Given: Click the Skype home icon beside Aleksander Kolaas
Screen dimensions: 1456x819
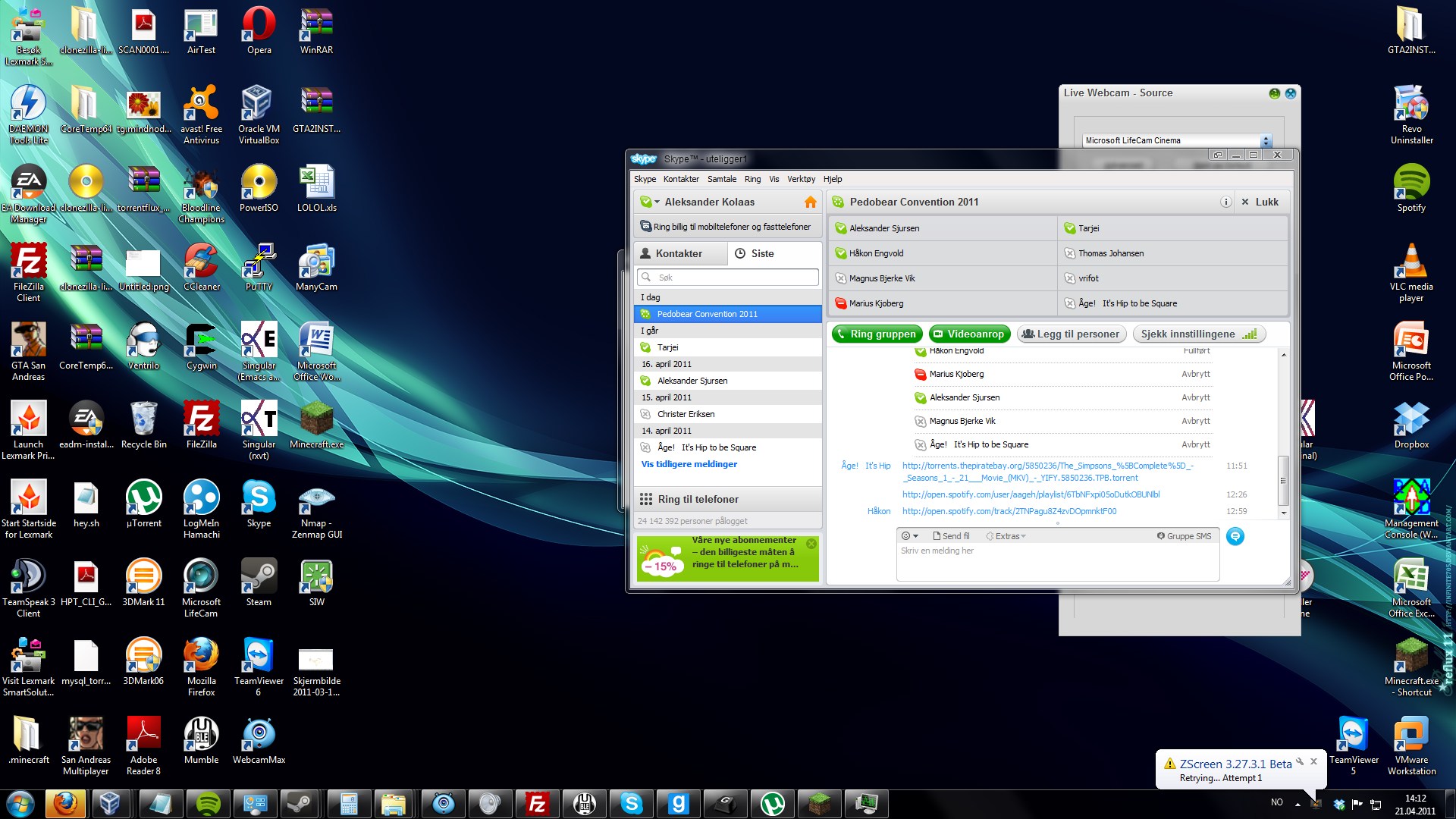Looking at the screenshot, I should tap(810, 202).
